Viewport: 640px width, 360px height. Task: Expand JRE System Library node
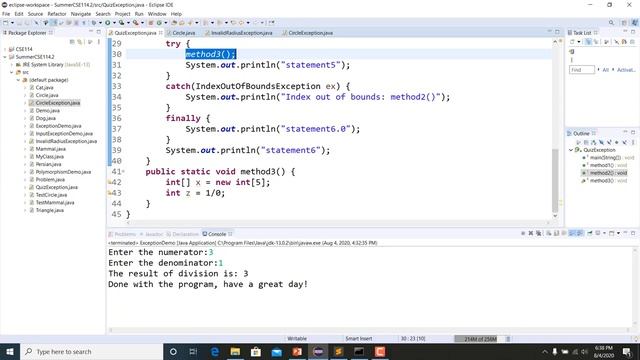click(11, 64)
